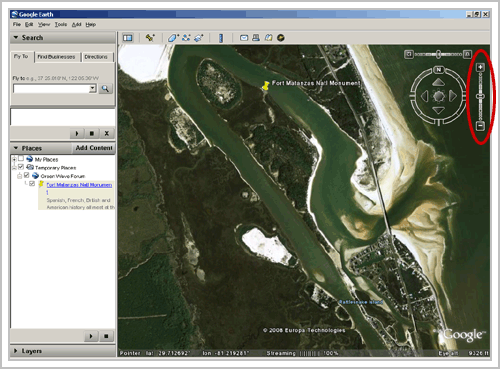Click the zoom out minus button
The image size is (500, 369).
coord(480,126)
